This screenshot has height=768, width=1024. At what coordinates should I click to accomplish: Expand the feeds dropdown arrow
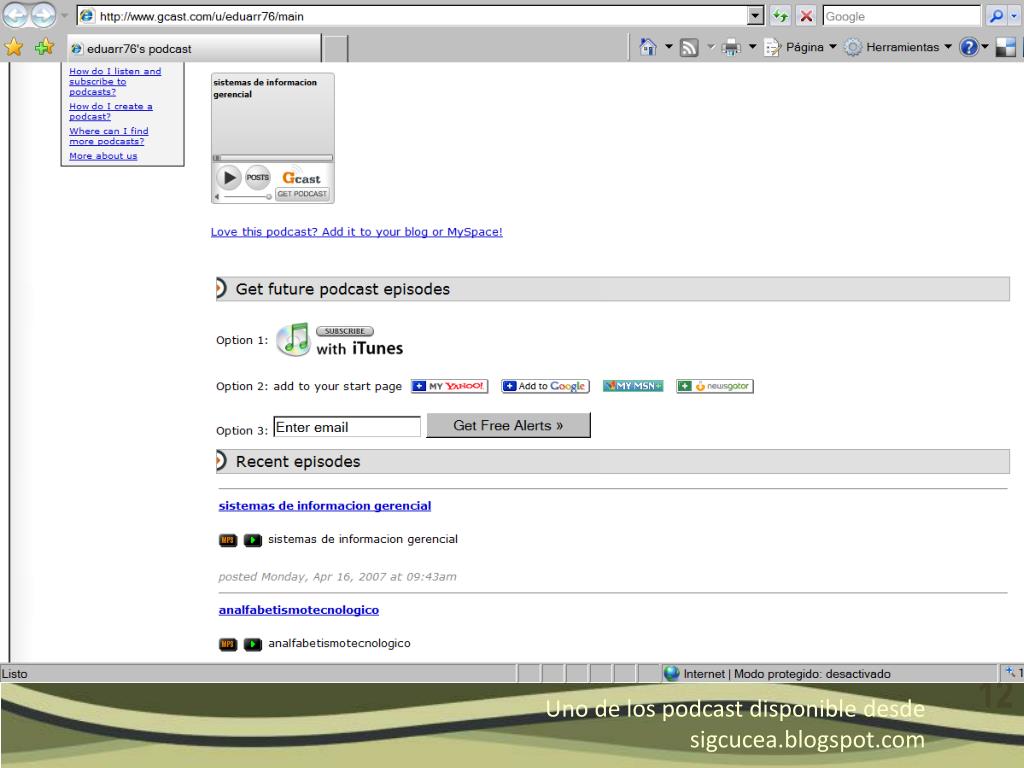pos(711,47)
